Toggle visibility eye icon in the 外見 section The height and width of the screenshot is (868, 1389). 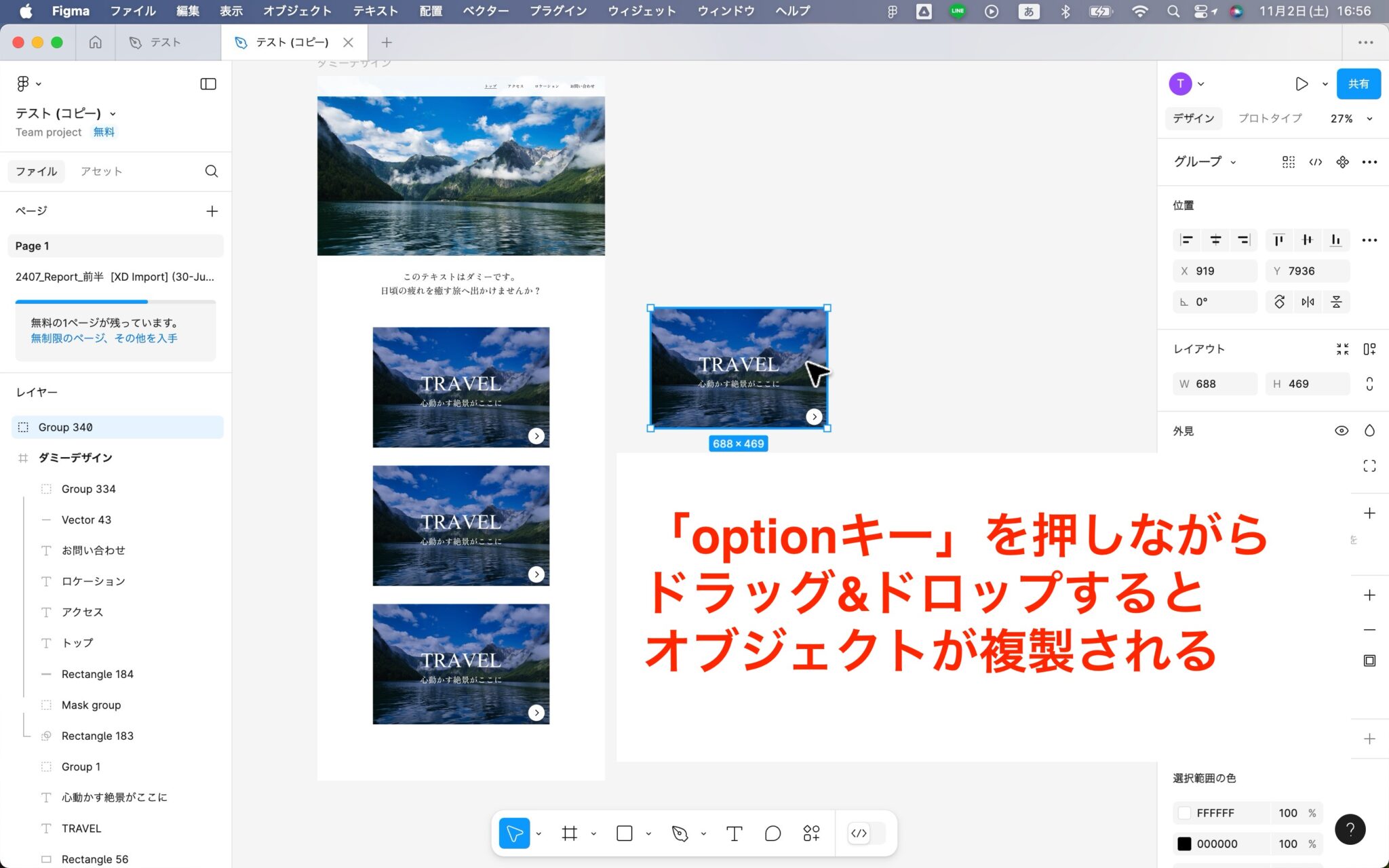click(x=1341, y=431)
